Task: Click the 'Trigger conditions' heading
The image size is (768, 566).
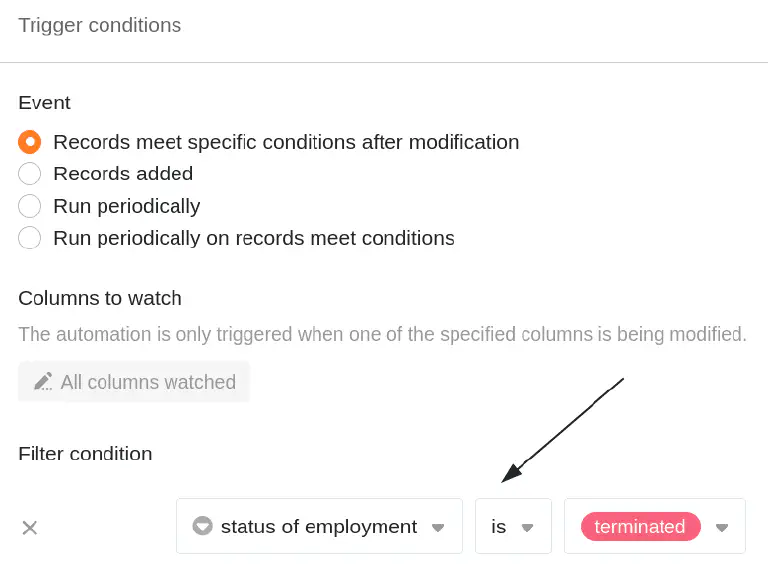Action: (99, 25)
